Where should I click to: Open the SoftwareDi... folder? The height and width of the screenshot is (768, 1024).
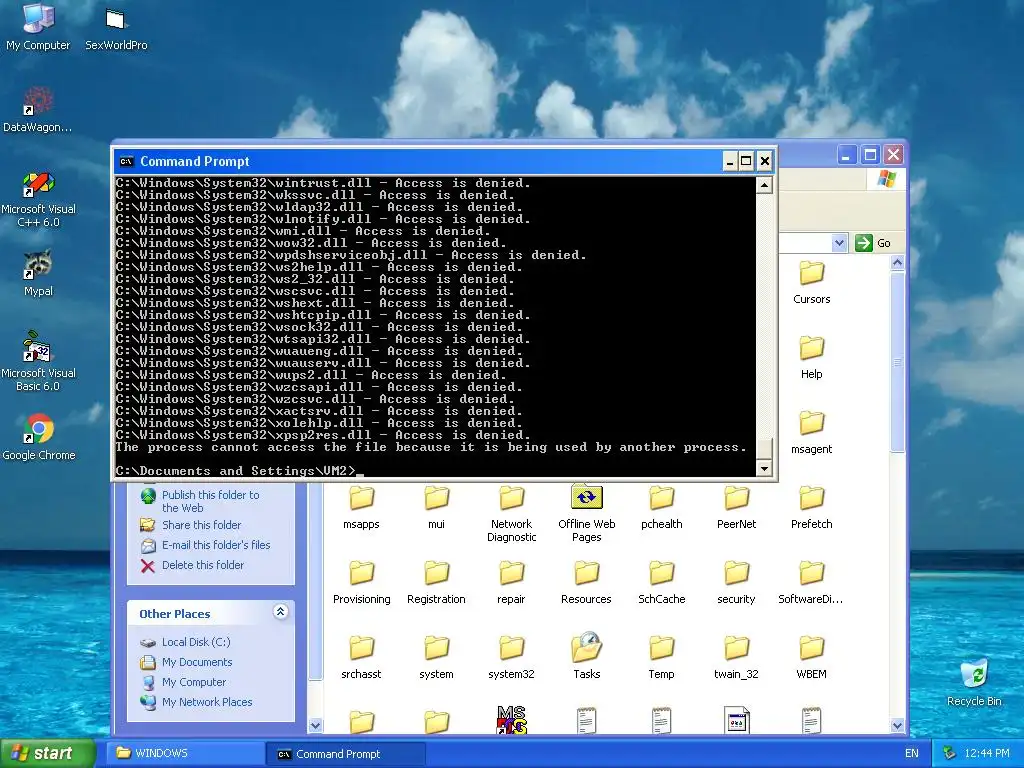pyautogui.click(x=811, y=583)
